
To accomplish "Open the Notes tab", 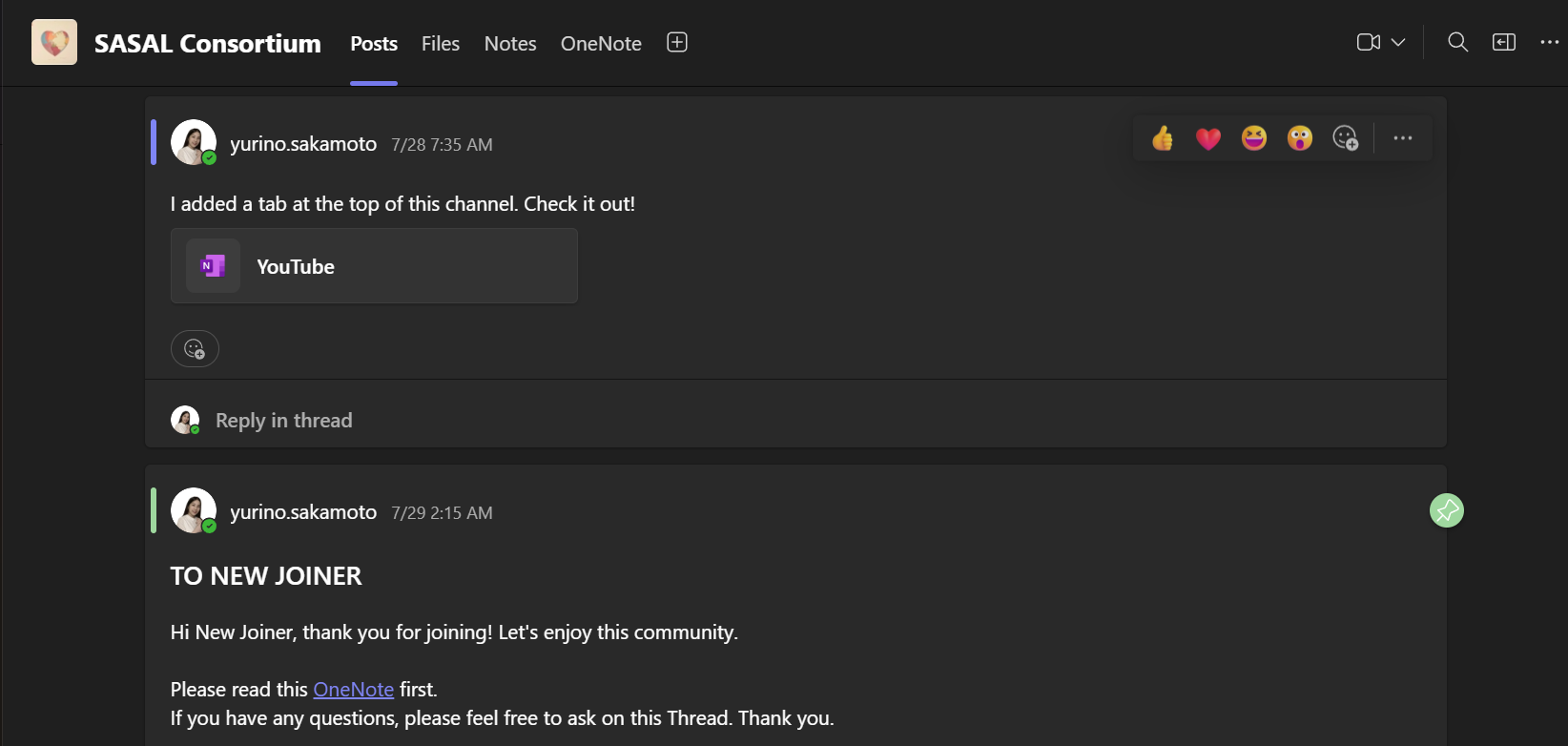I will (510, 44).
